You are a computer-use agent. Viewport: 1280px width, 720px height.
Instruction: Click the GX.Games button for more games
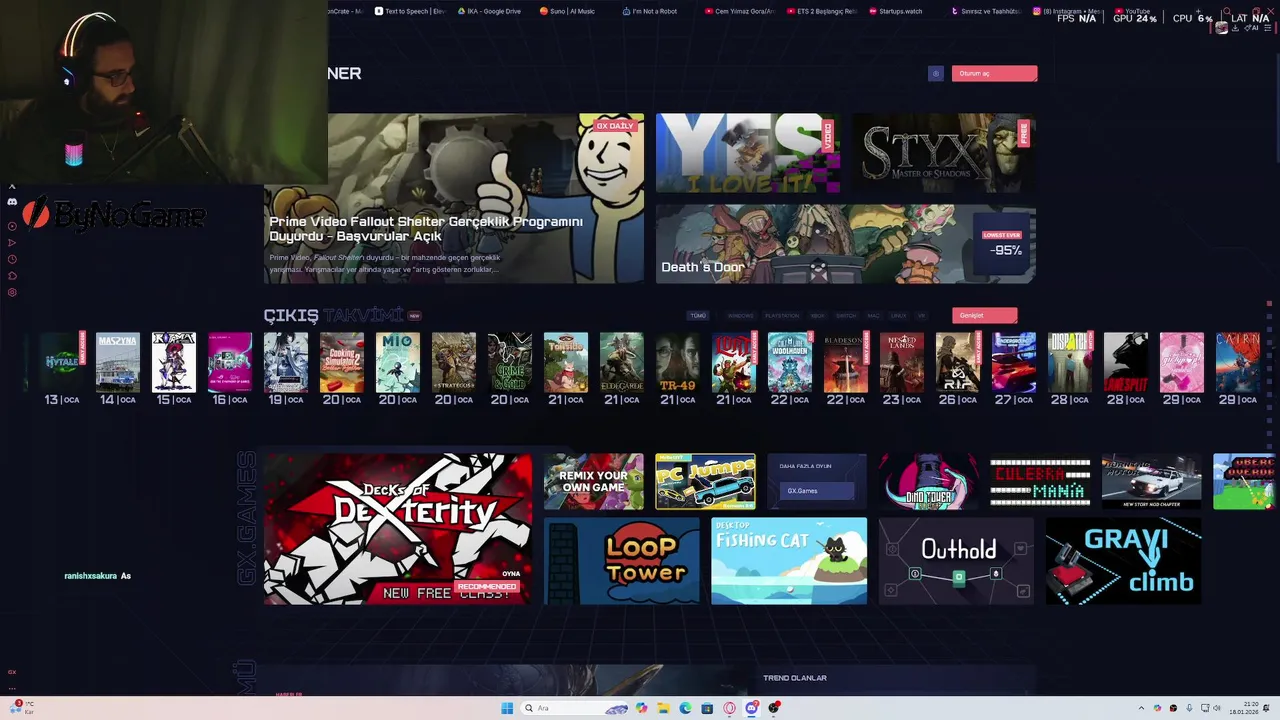(x=817, y=491)
